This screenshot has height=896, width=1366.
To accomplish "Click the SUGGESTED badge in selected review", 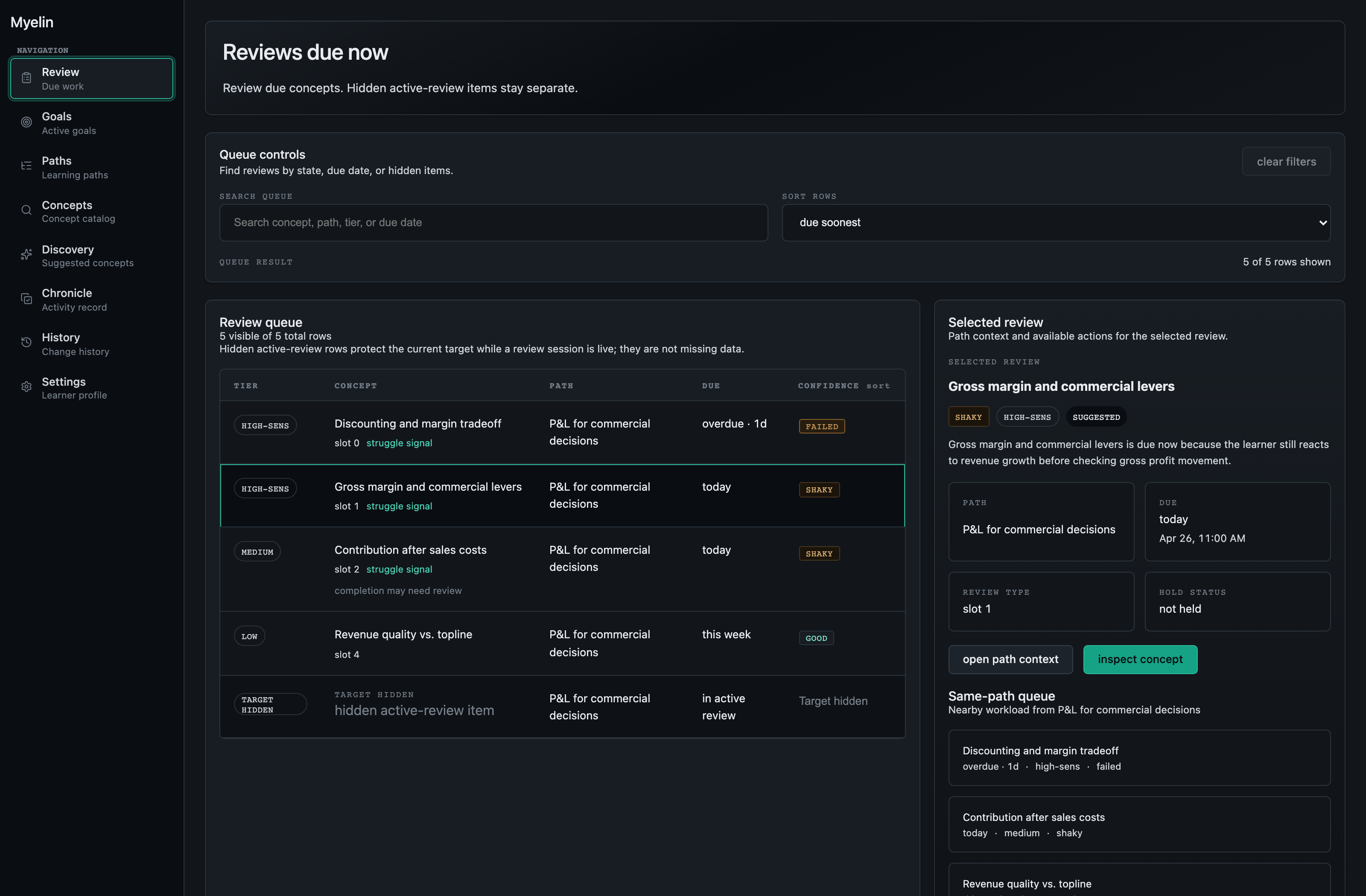I will click(1096, 417).
